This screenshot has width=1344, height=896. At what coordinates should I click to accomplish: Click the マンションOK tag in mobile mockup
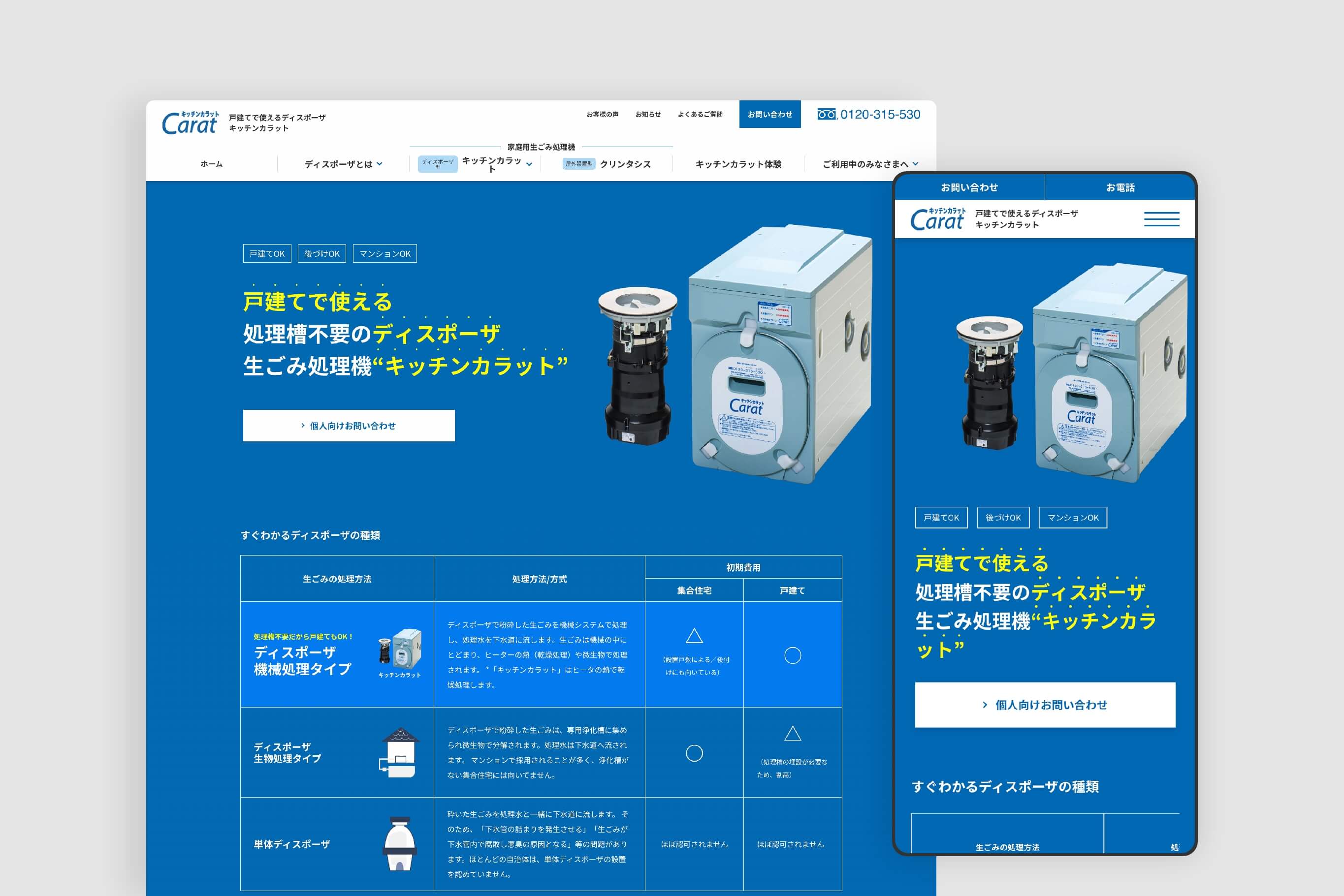(x=1072, y=517)
